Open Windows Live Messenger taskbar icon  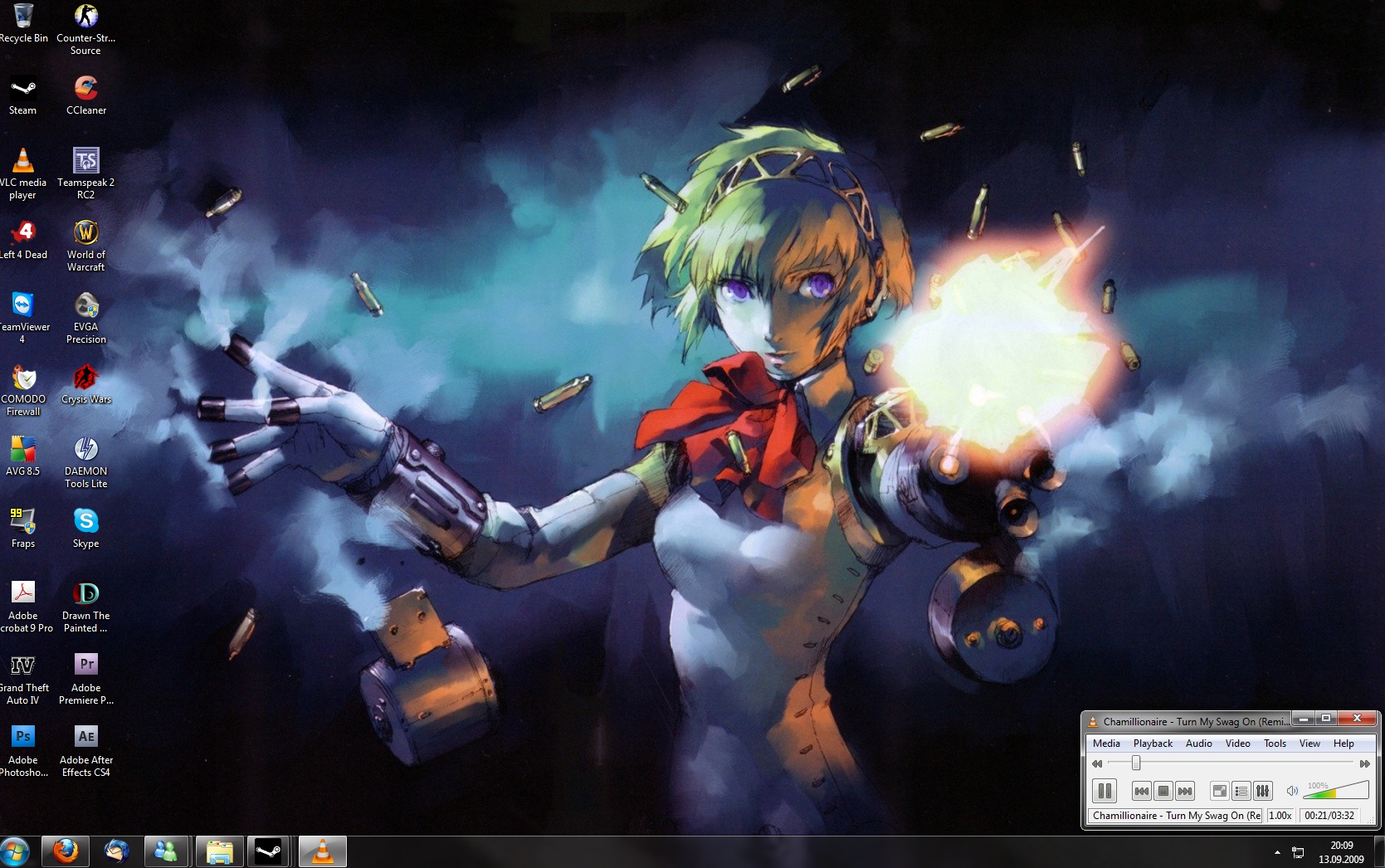[x=167, y=851]
